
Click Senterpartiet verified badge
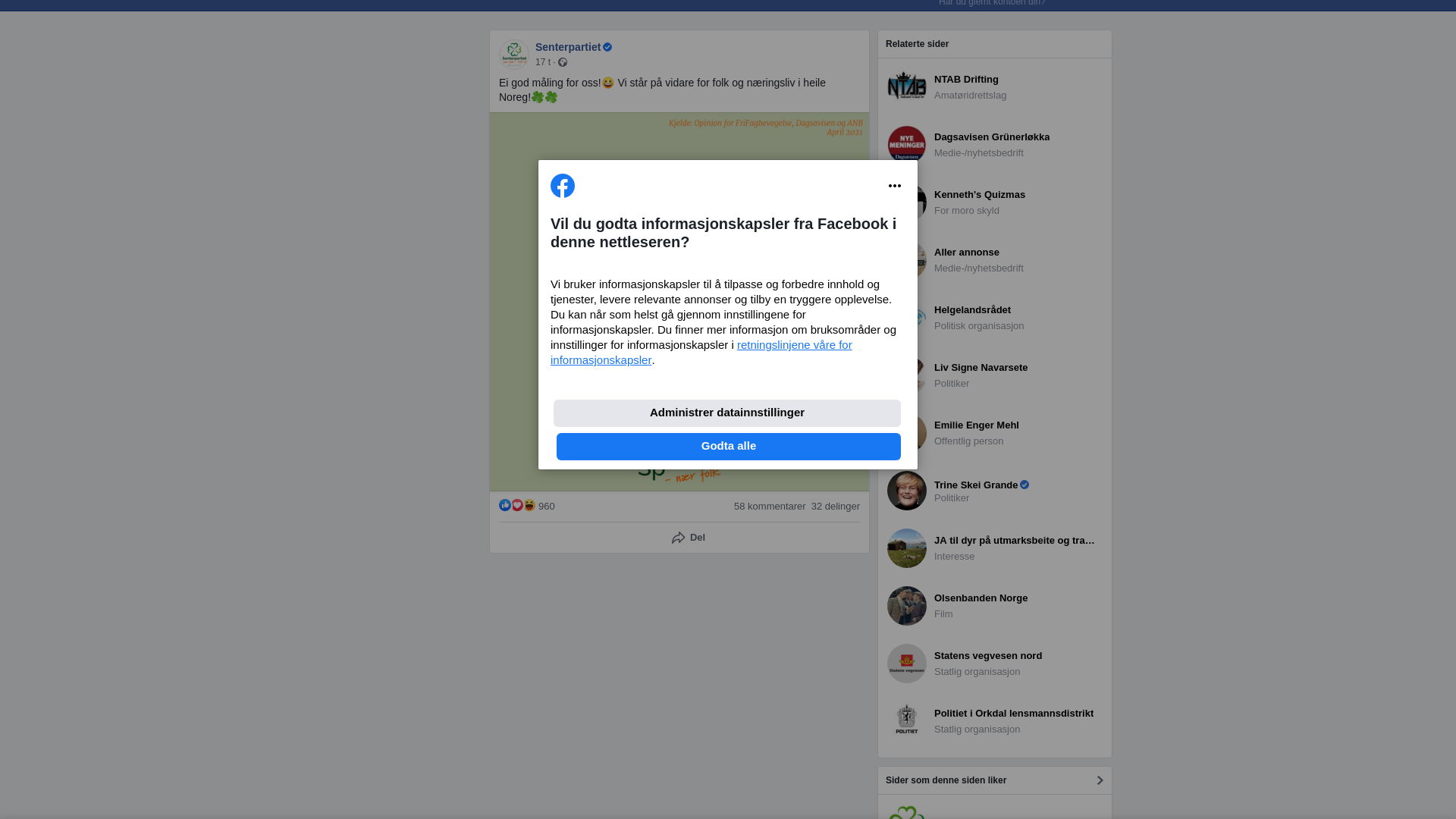point(607,47)
